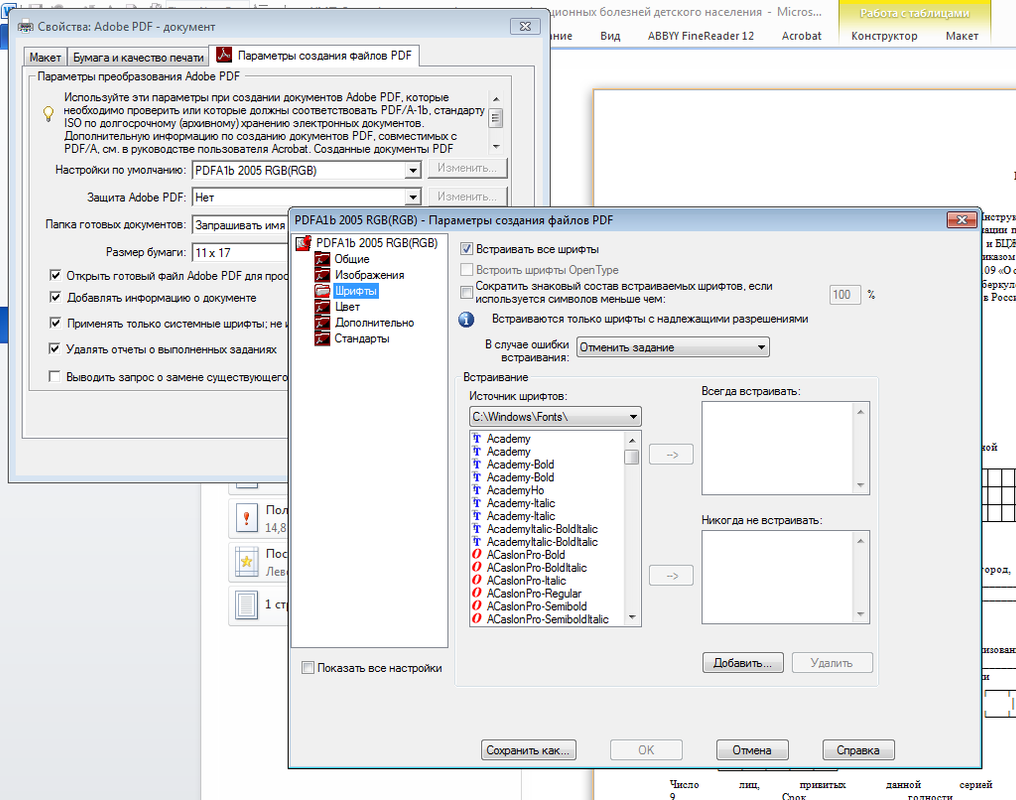Image resolution: width=1016 pixels, height=800 pixels.
Task: Close the PDFA1b 2005 RGB(RGB) settings dialog
Action: (962, 220)
